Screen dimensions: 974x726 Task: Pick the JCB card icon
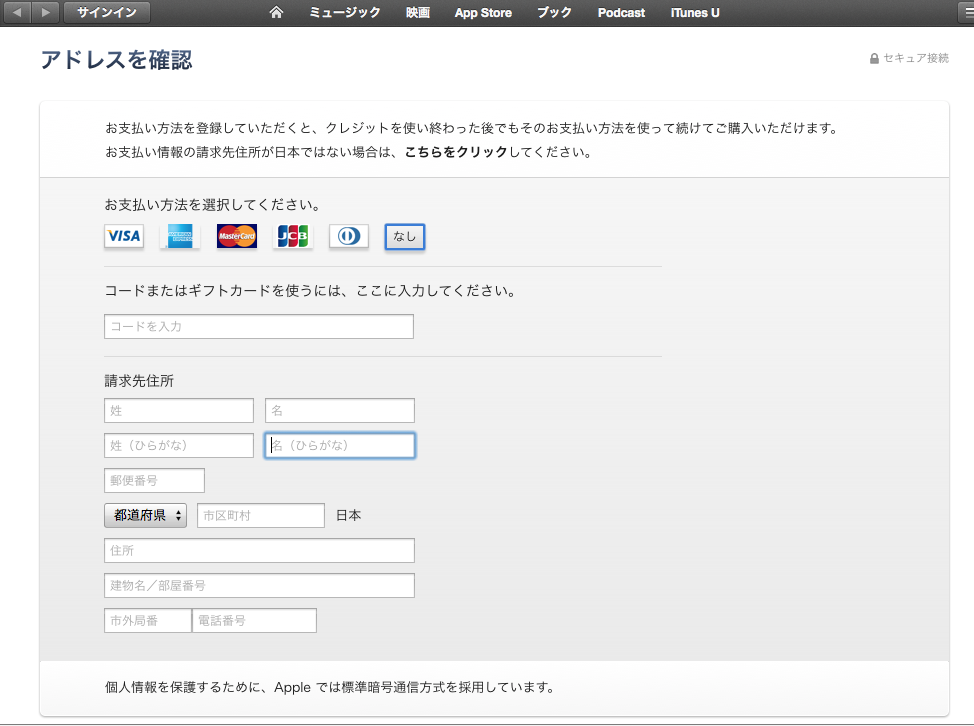[x=293, y=236]
